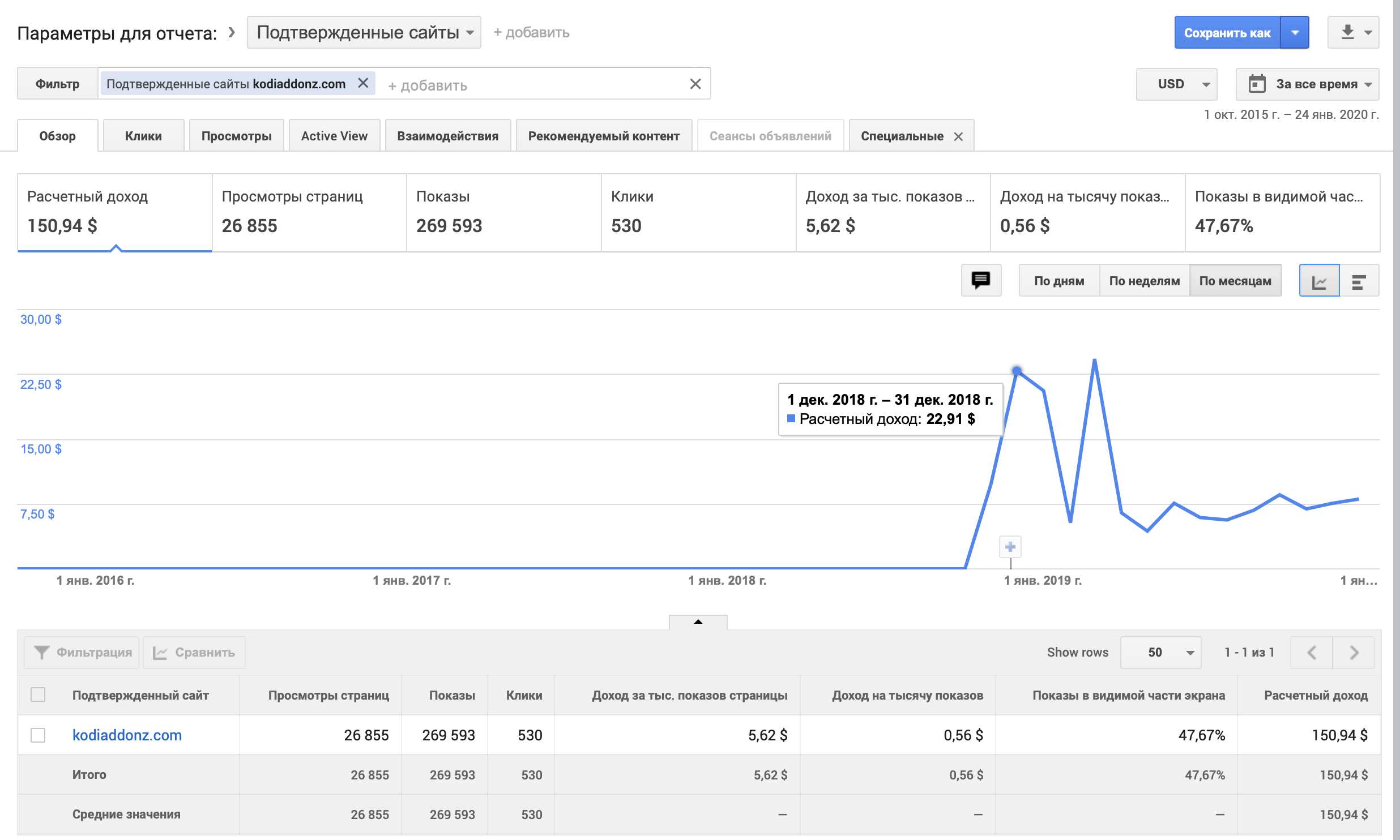Go to next page arrow
Image resolution: width=1400 pixels, height=840 pixels.
tap(1354, 653)
